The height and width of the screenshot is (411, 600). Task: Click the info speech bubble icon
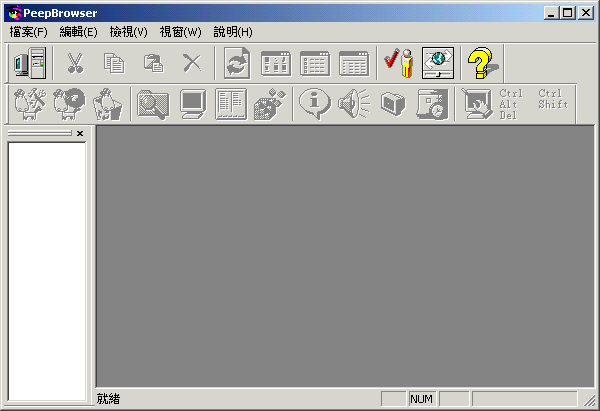315,103
